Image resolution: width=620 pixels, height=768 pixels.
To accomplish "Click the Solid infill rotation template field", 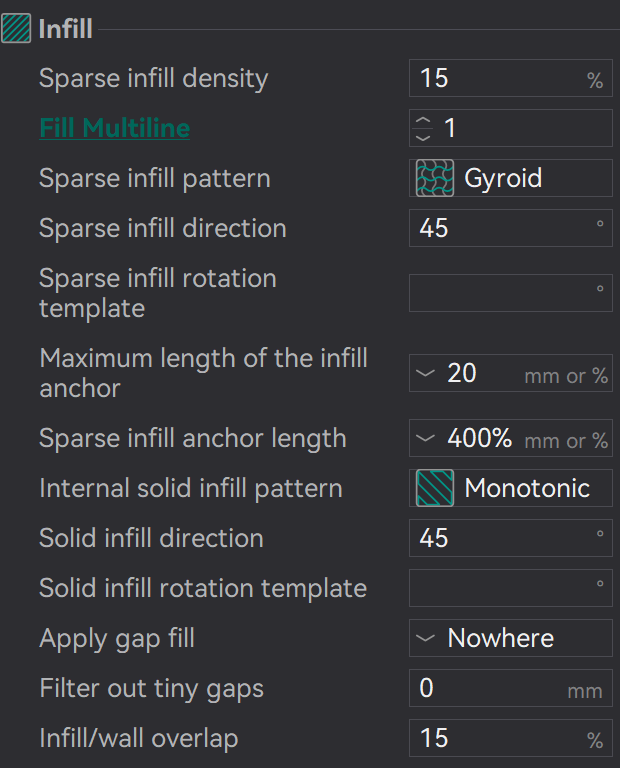I will (x=495, y=588).
